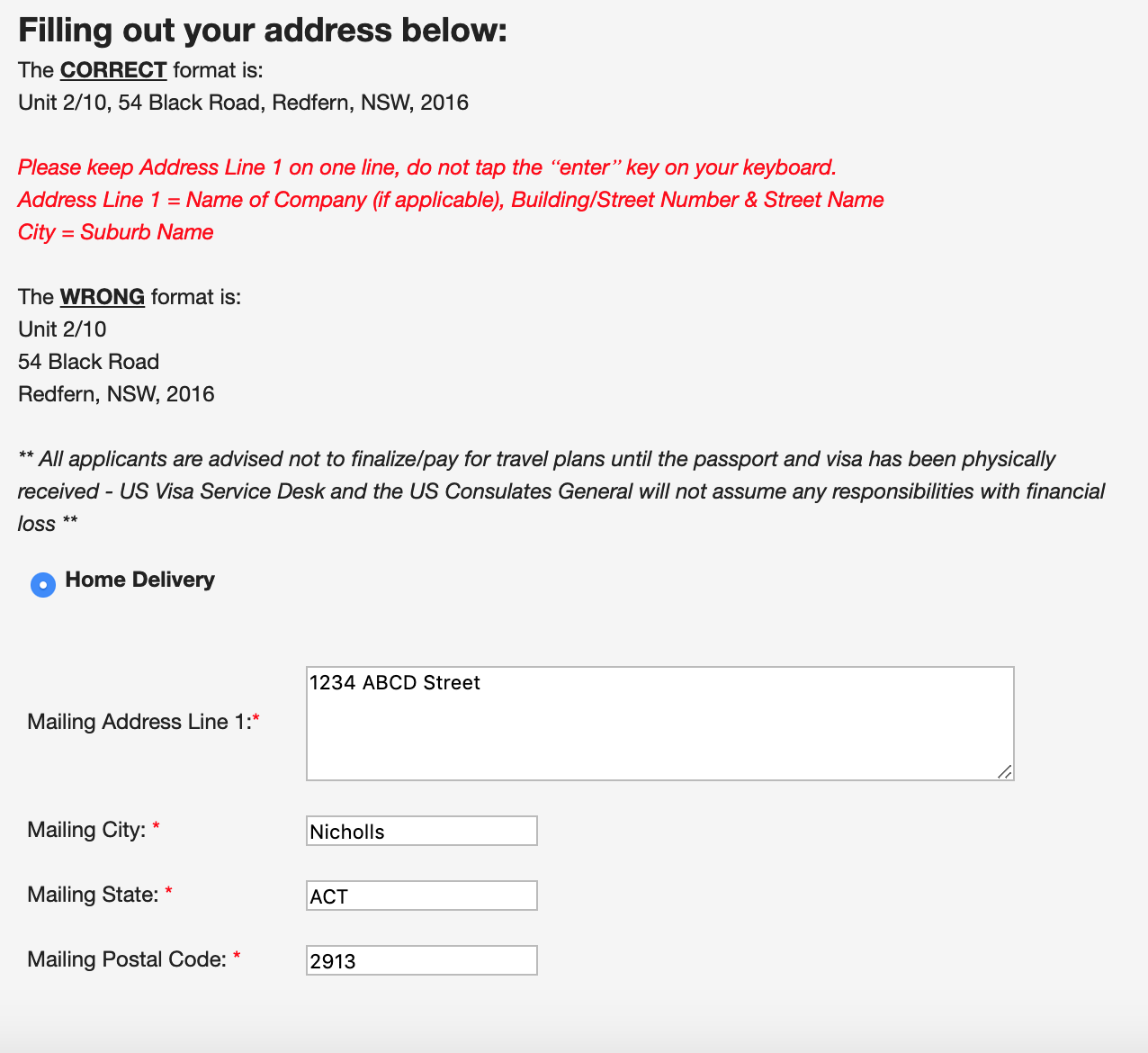Click the resize handle of the address text area

point(1005,771)
